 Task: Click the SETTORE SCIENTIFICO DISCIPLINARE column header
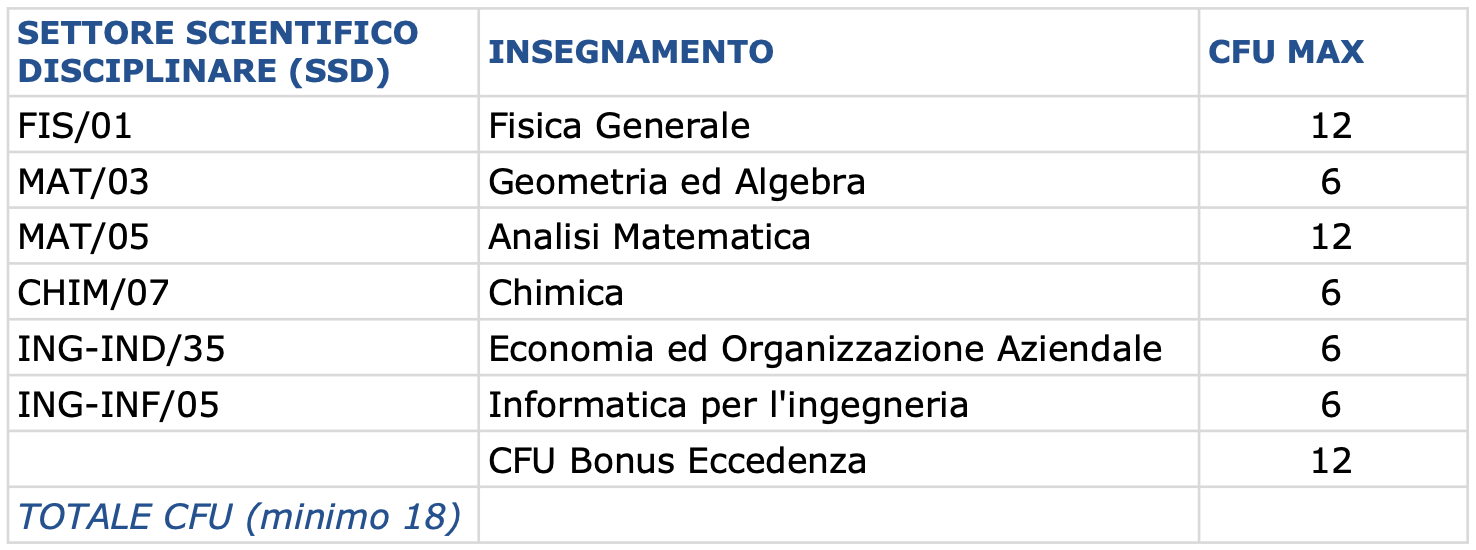(x=243, y=52)
